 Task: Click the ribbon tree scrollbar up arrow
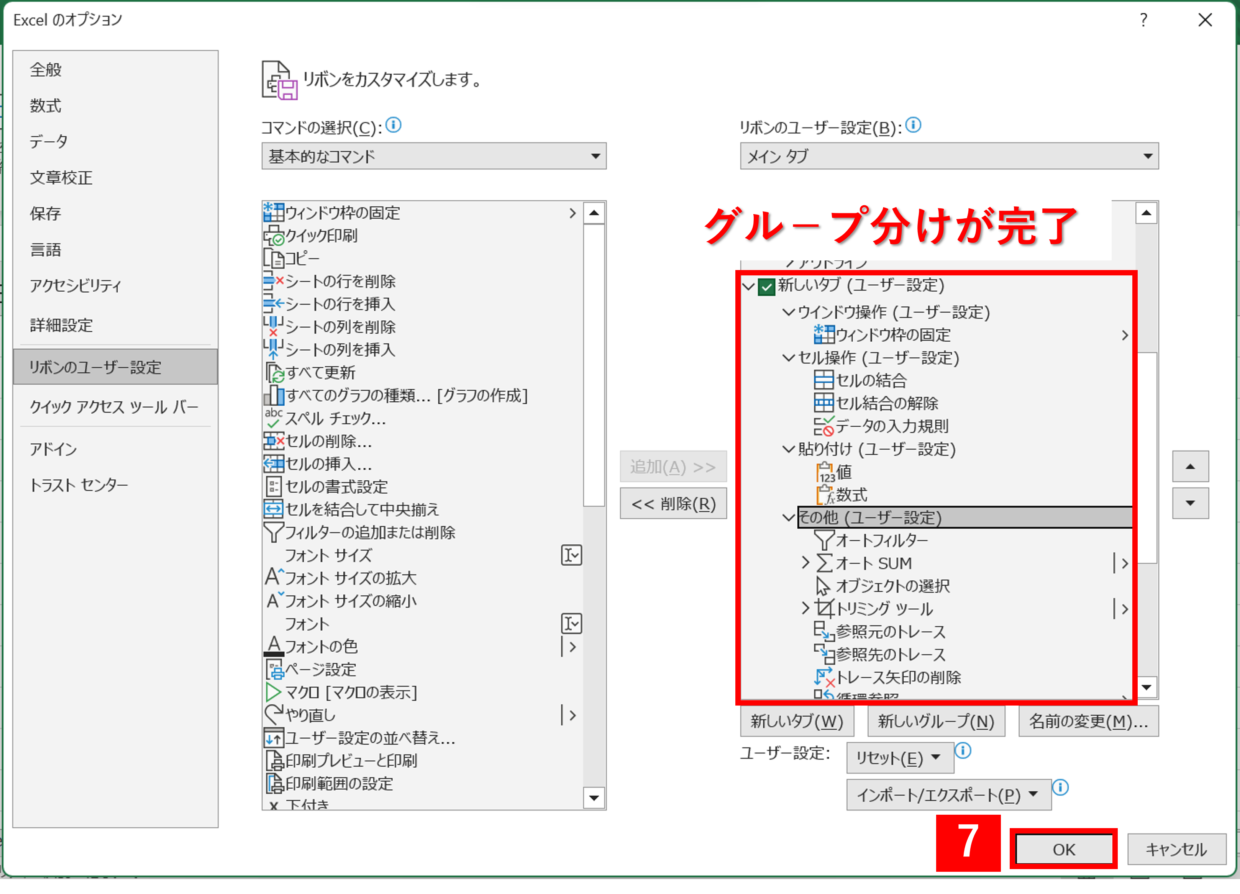pos(1147,212)
